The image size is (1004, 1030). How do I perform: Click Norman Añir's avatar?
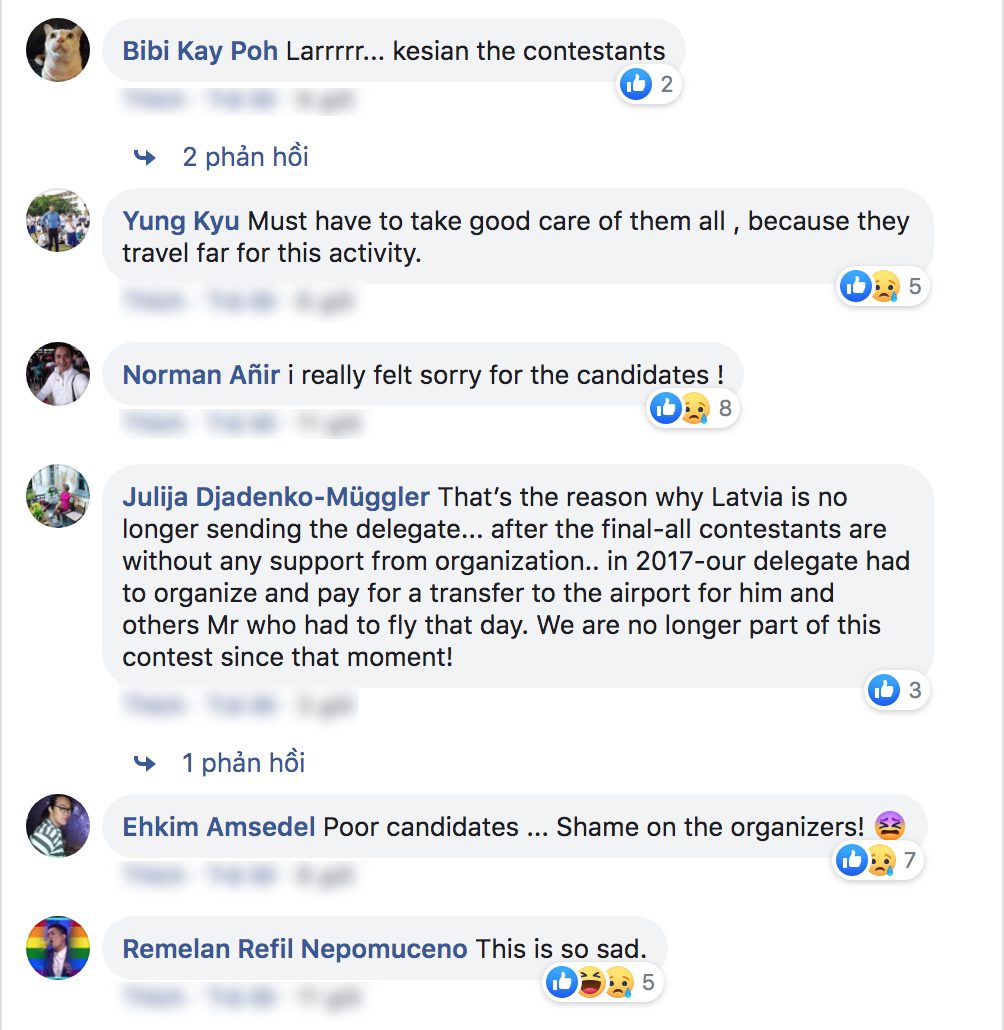pyautogui.click(x=58, y=375)
